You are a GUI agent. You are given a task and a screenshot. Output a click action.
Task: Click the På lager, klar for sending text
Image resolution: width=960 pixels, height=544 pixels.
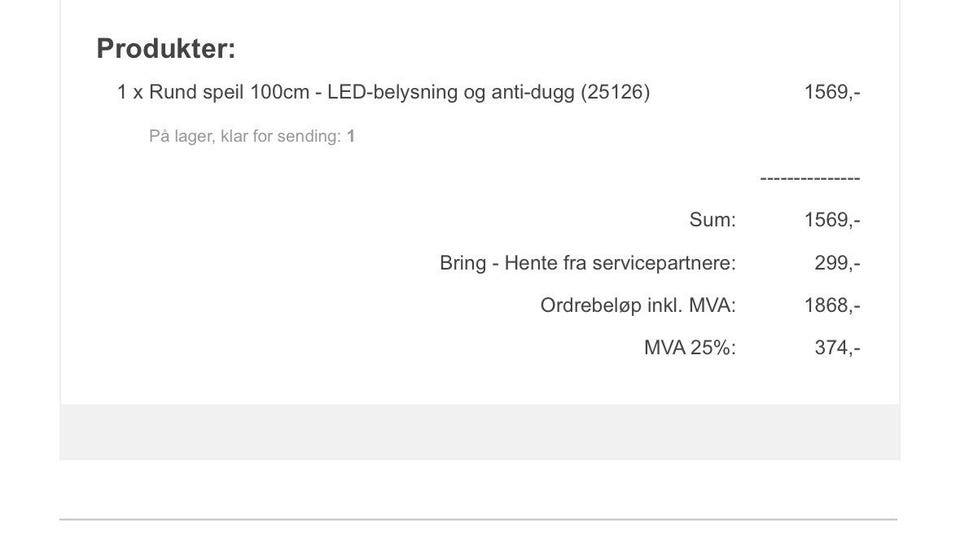[x=244, y=136]
